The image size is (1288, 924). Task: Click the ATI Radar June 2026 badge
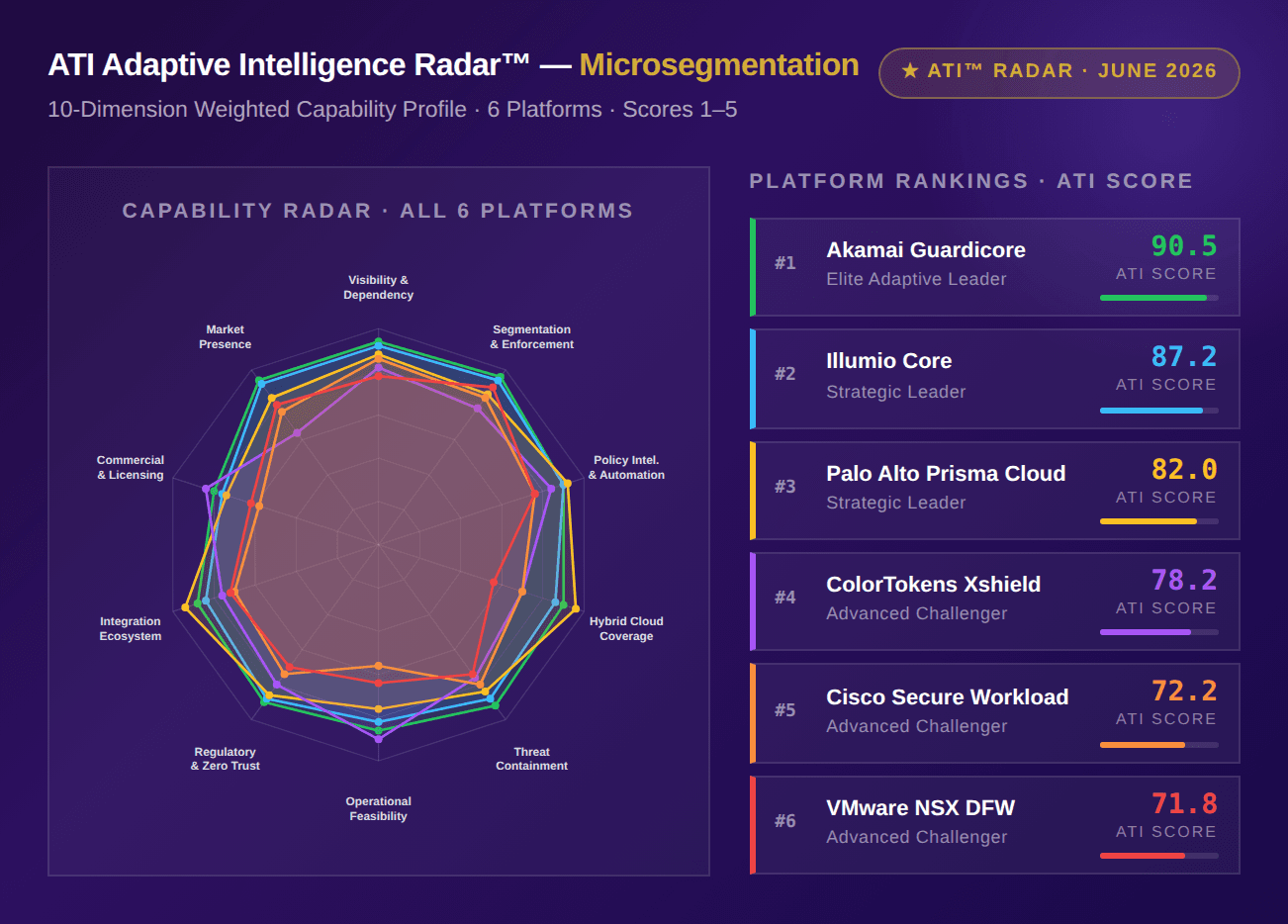pyautogui.click(x=1058, y=72)
